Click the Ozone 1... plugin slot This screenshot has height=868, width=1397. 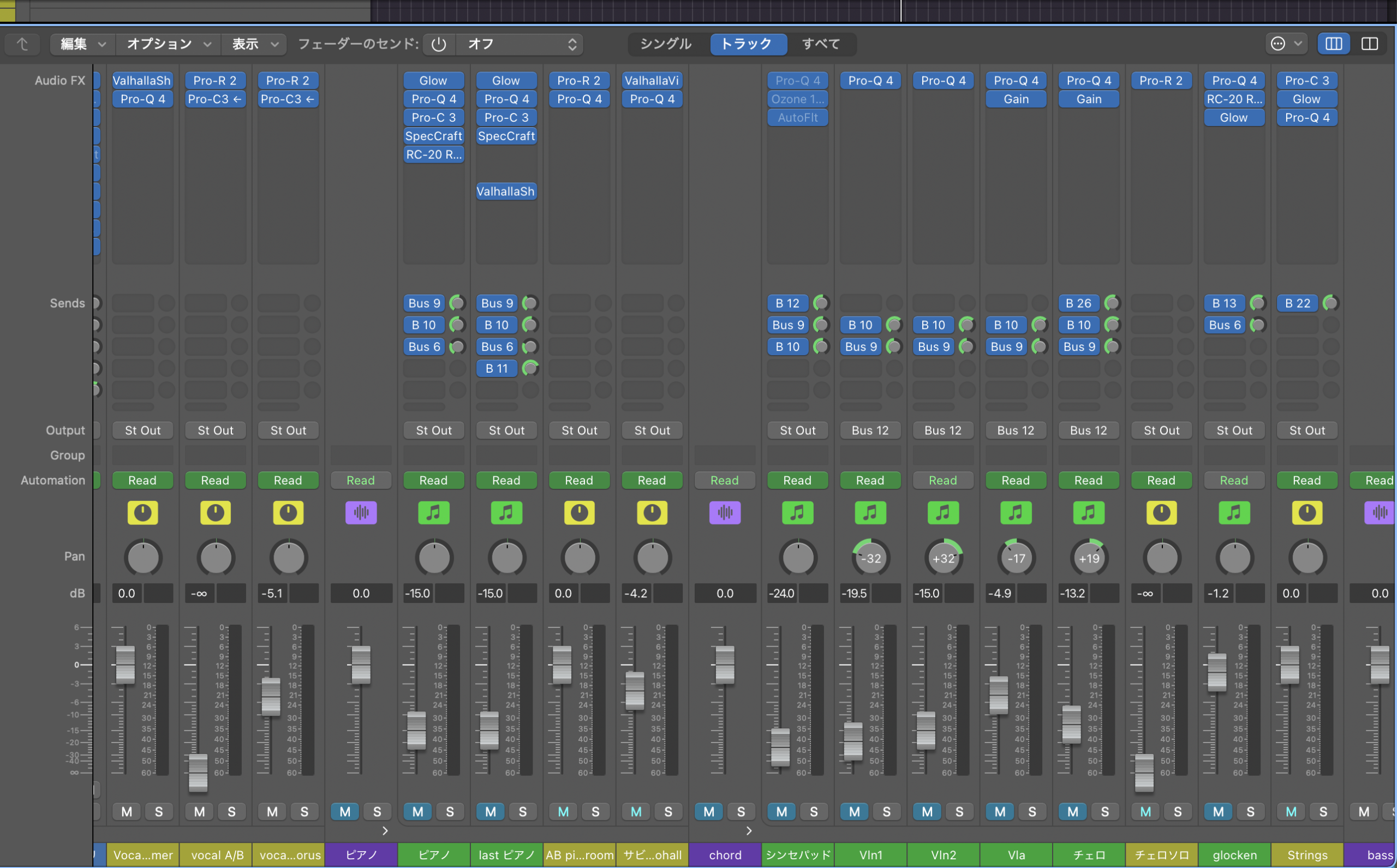[x=798, y=99]
